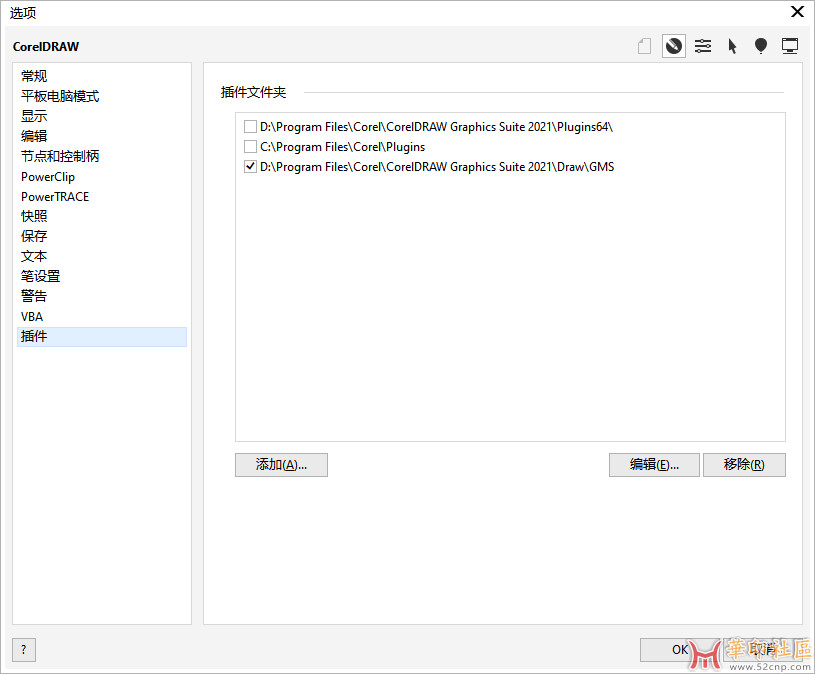Open 节点和控制柄 settings
Viewport: 815px width, 674px height.
pos(102,156)
